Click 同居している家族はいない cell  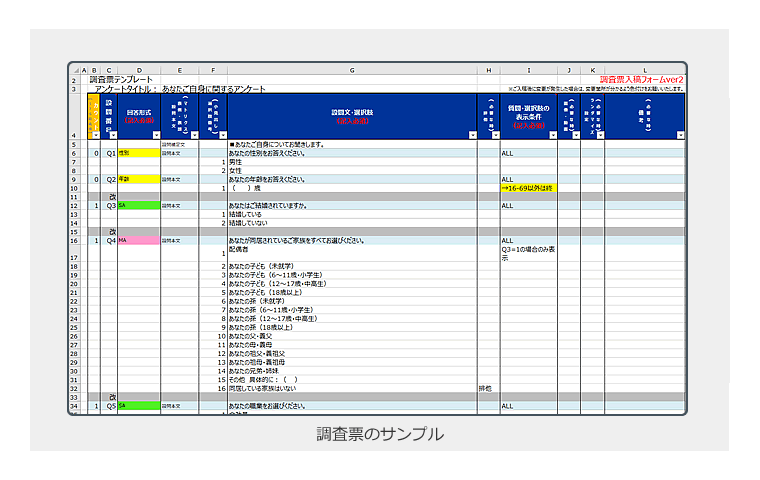tap(352, 388)
